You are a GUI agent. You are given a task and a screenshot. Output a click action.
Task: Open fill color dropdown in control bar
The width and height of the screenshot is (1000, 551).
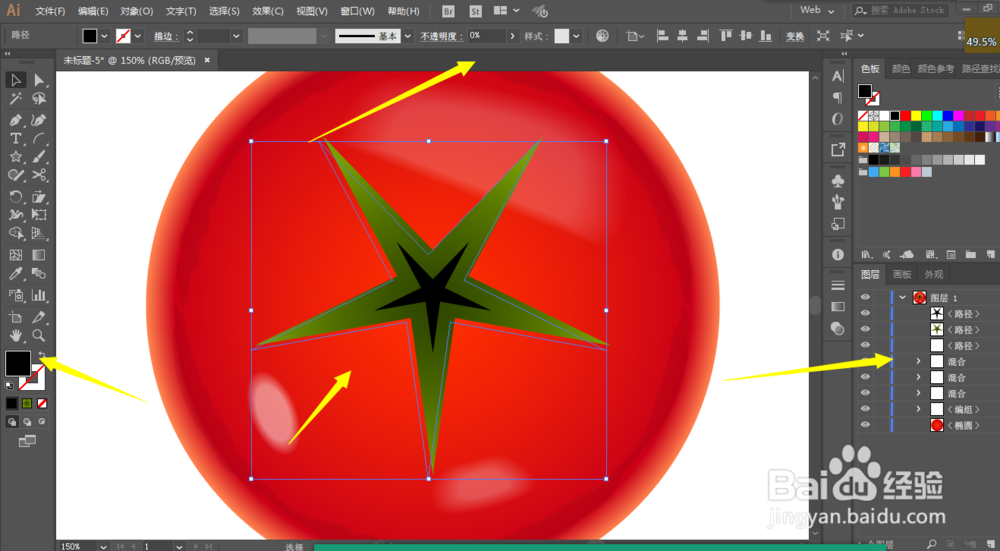[104, 36]
